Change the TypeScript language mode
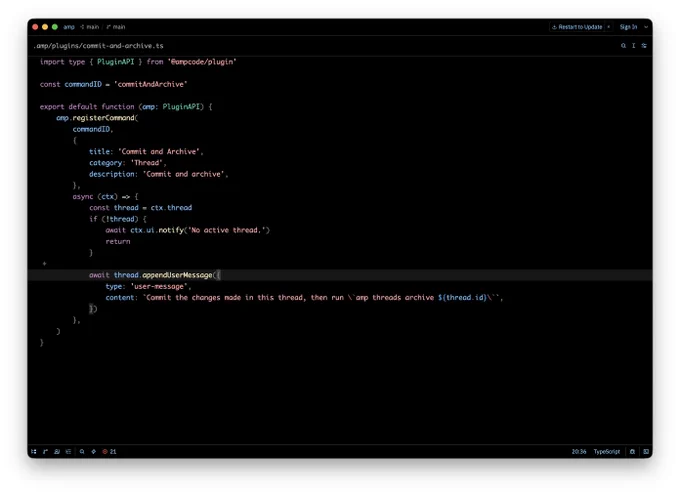The height and width of the screenshot is (495, 680). pos(607,452)
